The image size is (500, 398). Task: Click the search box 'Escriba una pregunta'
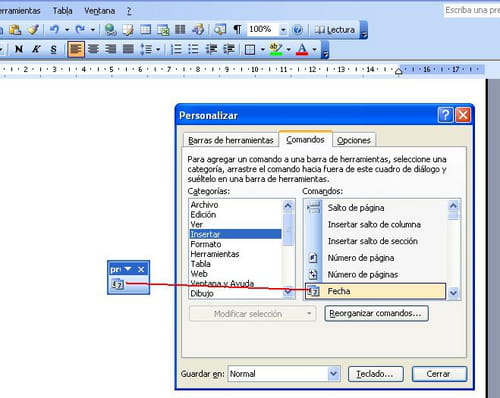472,10
